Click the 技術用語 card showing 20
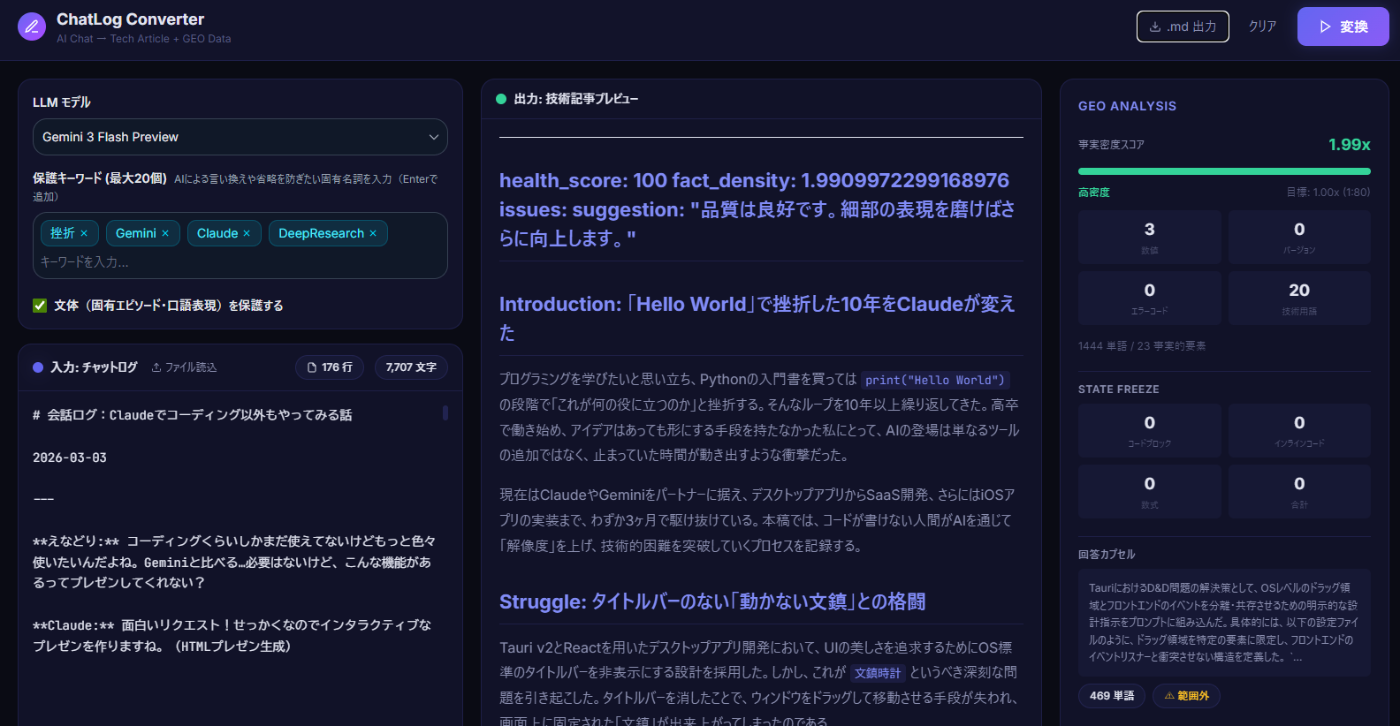This screenshot has height=726, width=1400. pyautogui.click(x=1299, y=297)
